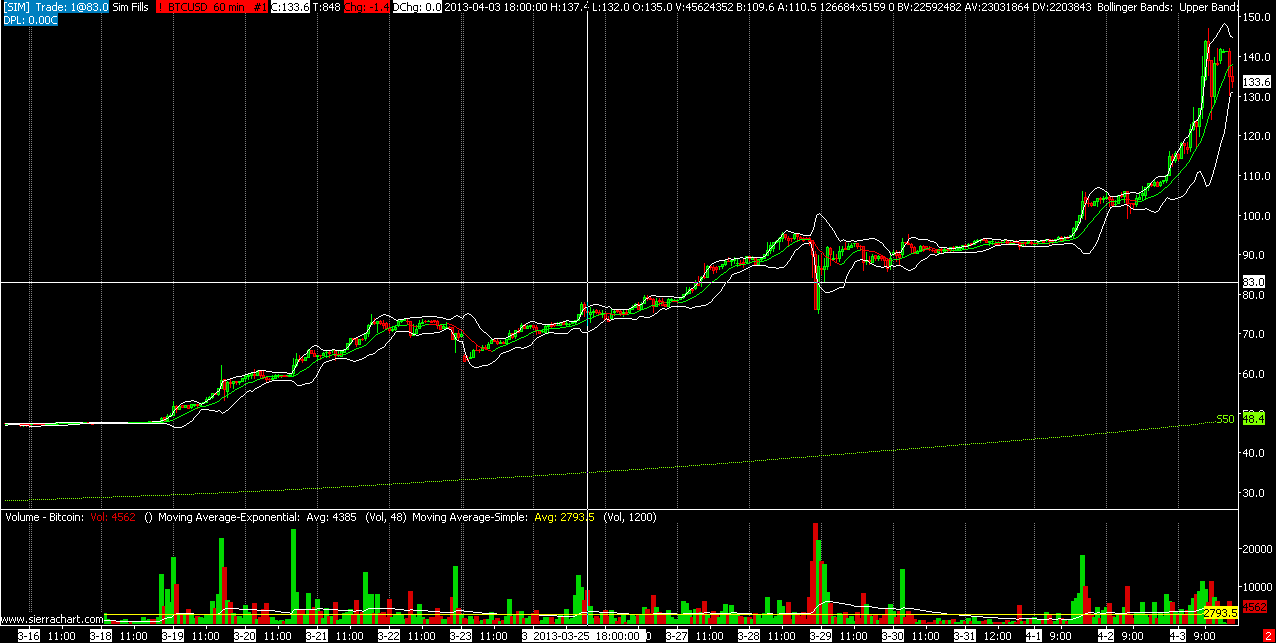
Task: Click the highlighted '133.6' last price marker
Action: [x=1256, y=81]
